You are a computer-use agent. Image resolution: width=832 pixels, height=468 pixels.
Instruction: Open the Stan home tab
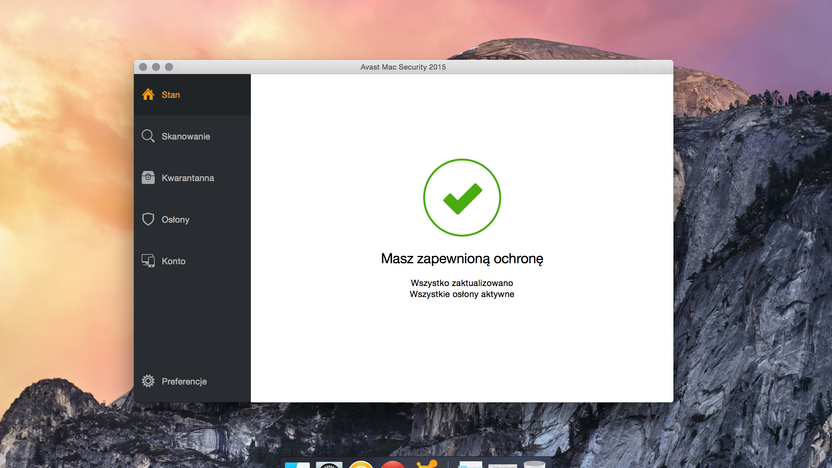[x=192, y=94]
